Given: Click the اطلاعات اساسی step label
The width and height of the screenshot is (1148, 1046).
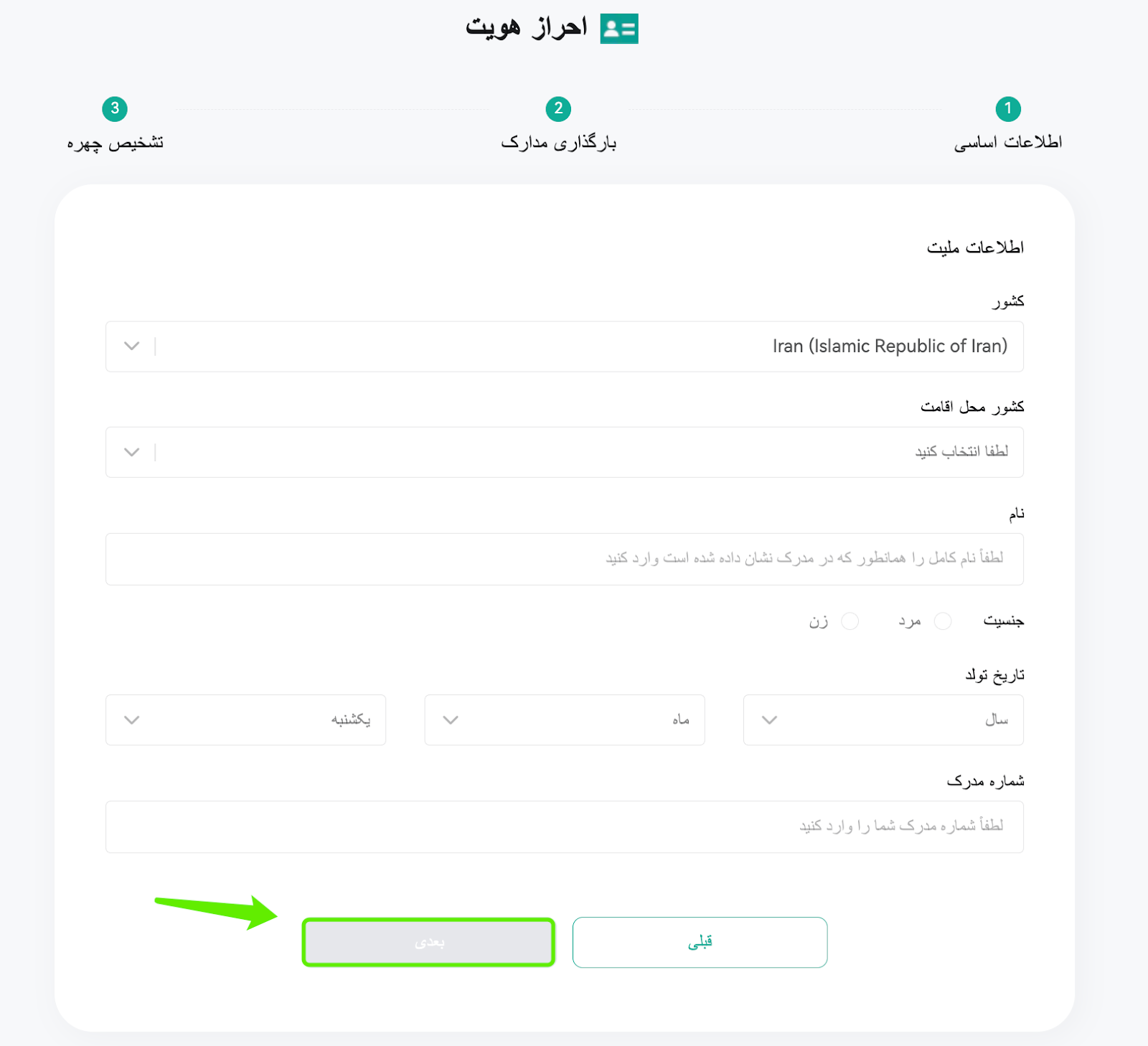Looking at the screenshot, I should coord(1008,143).
